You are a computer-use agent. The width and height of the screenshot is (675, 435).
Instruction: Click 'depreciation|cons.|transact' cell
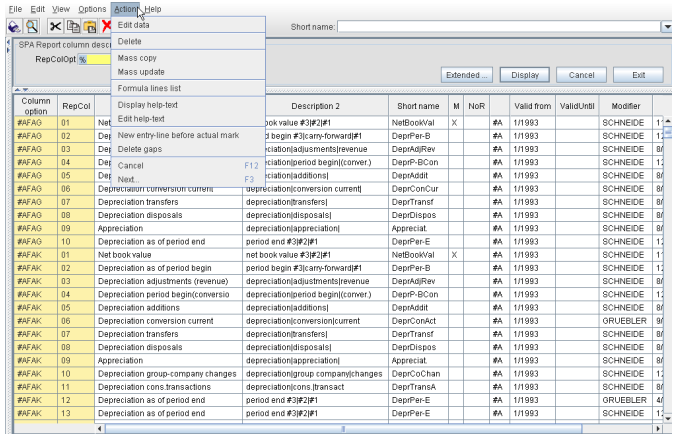coord(316,387)
